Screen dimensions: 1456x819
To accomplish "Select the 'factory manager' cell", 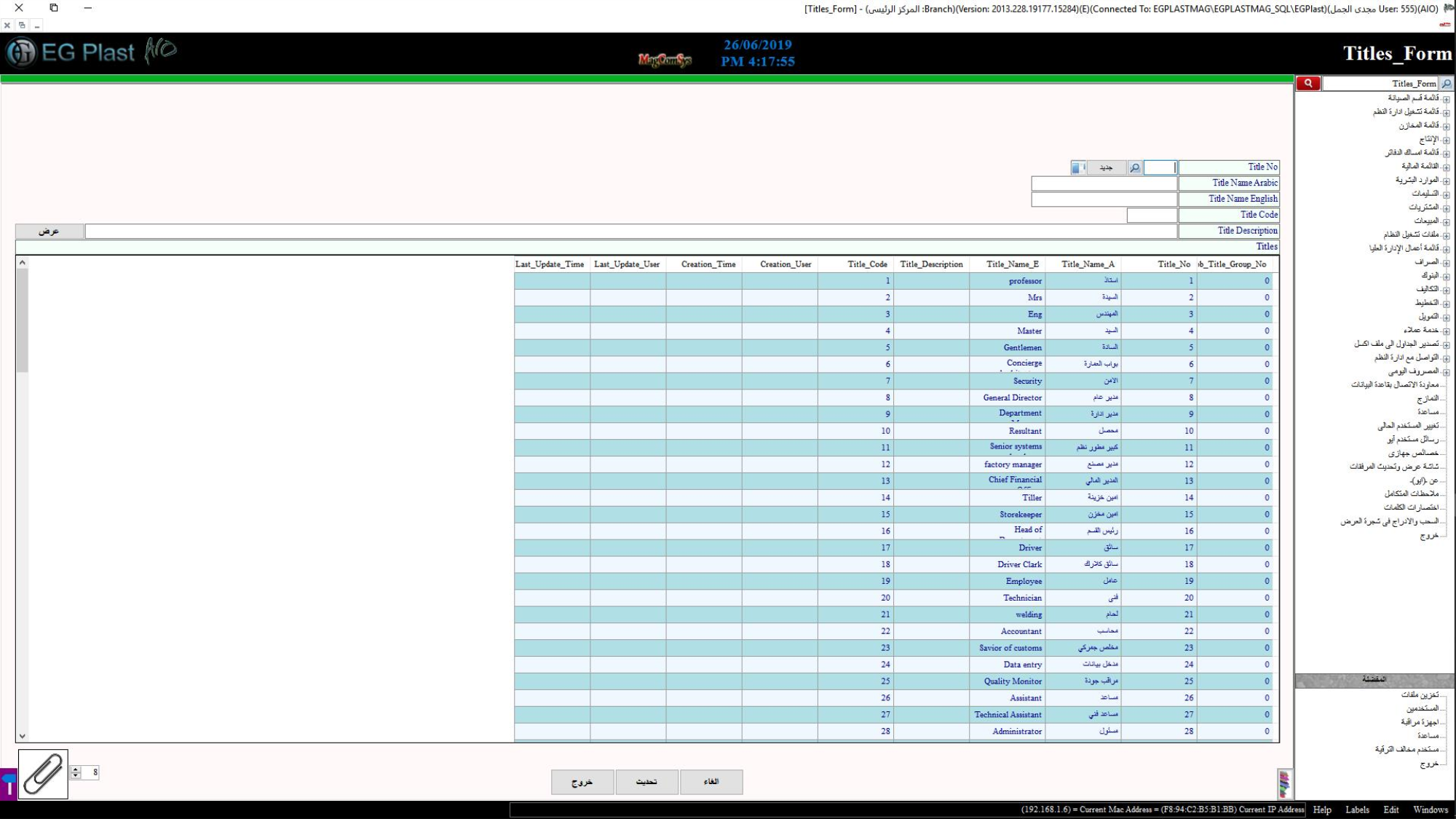I will pos(1008,464).
